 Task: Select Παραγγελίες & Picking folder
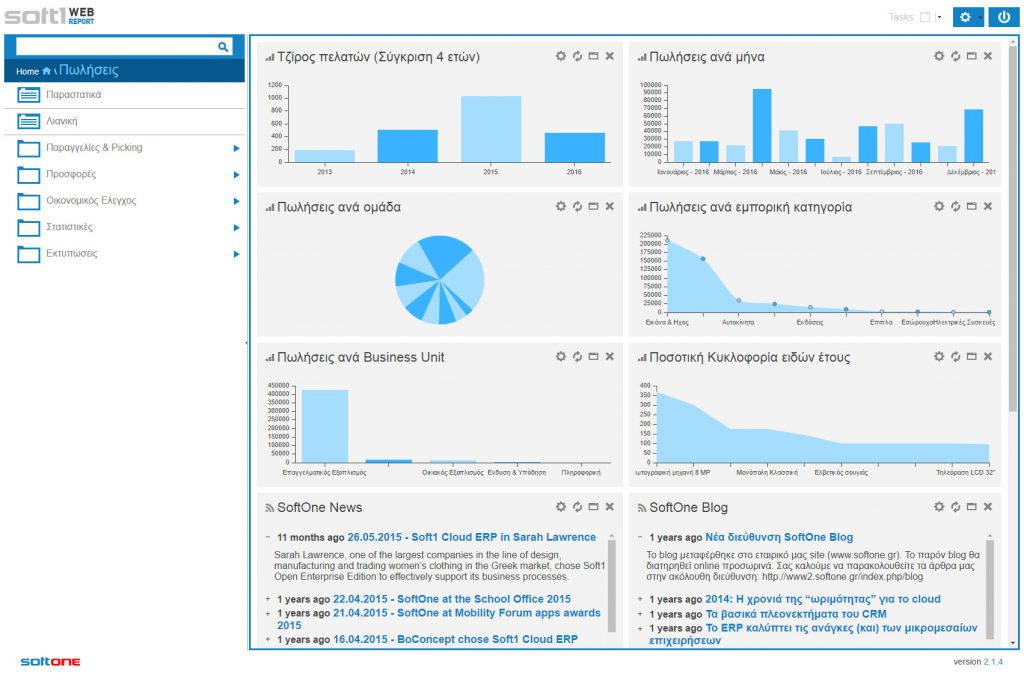[124, 148]
